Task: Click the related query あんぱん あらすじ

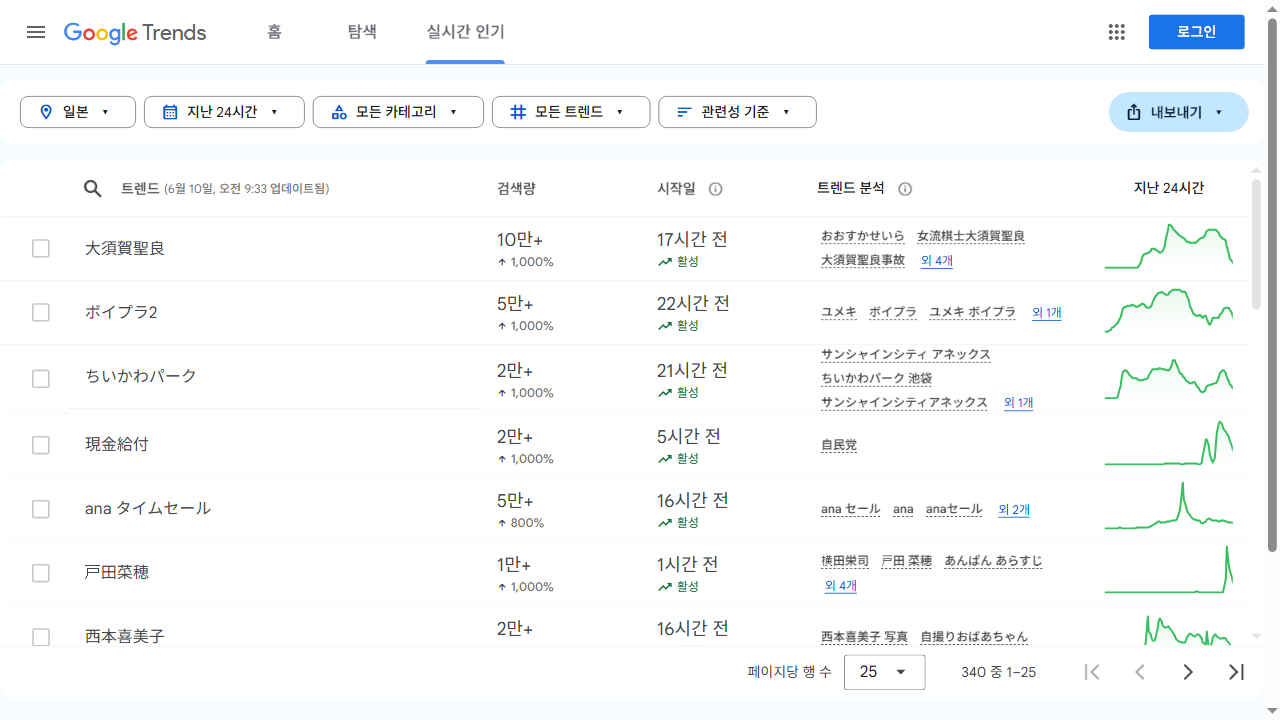Action: 994,561
